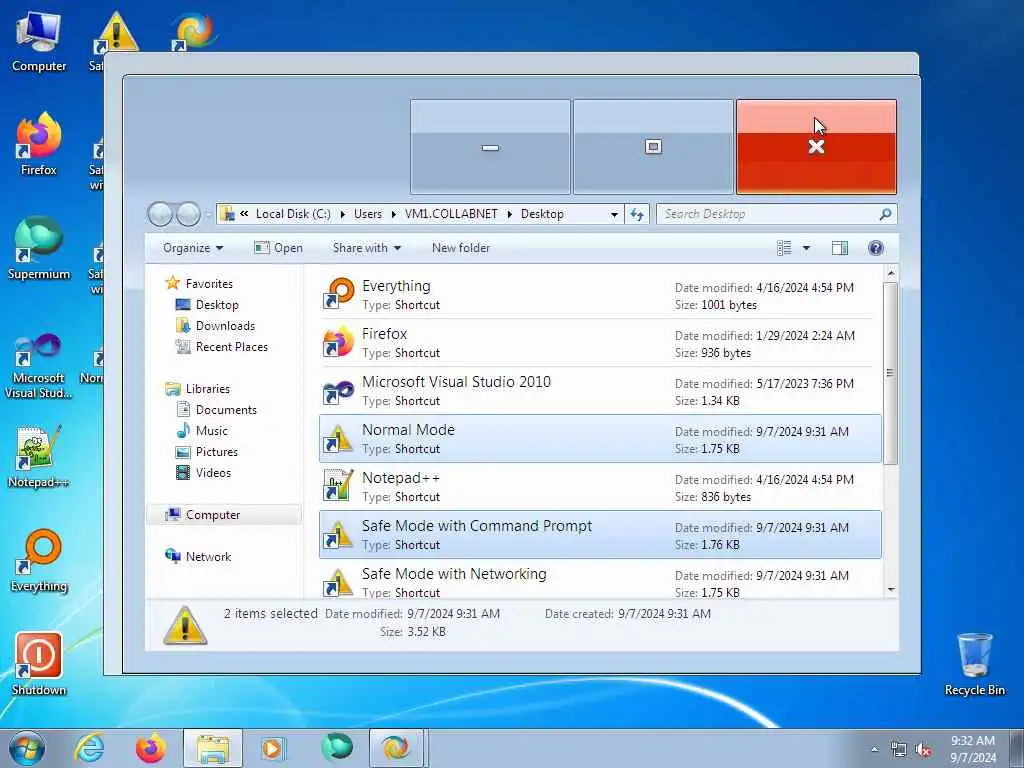
Task: Open Recent Places in navigation pane
Action: tap(232, 347)
